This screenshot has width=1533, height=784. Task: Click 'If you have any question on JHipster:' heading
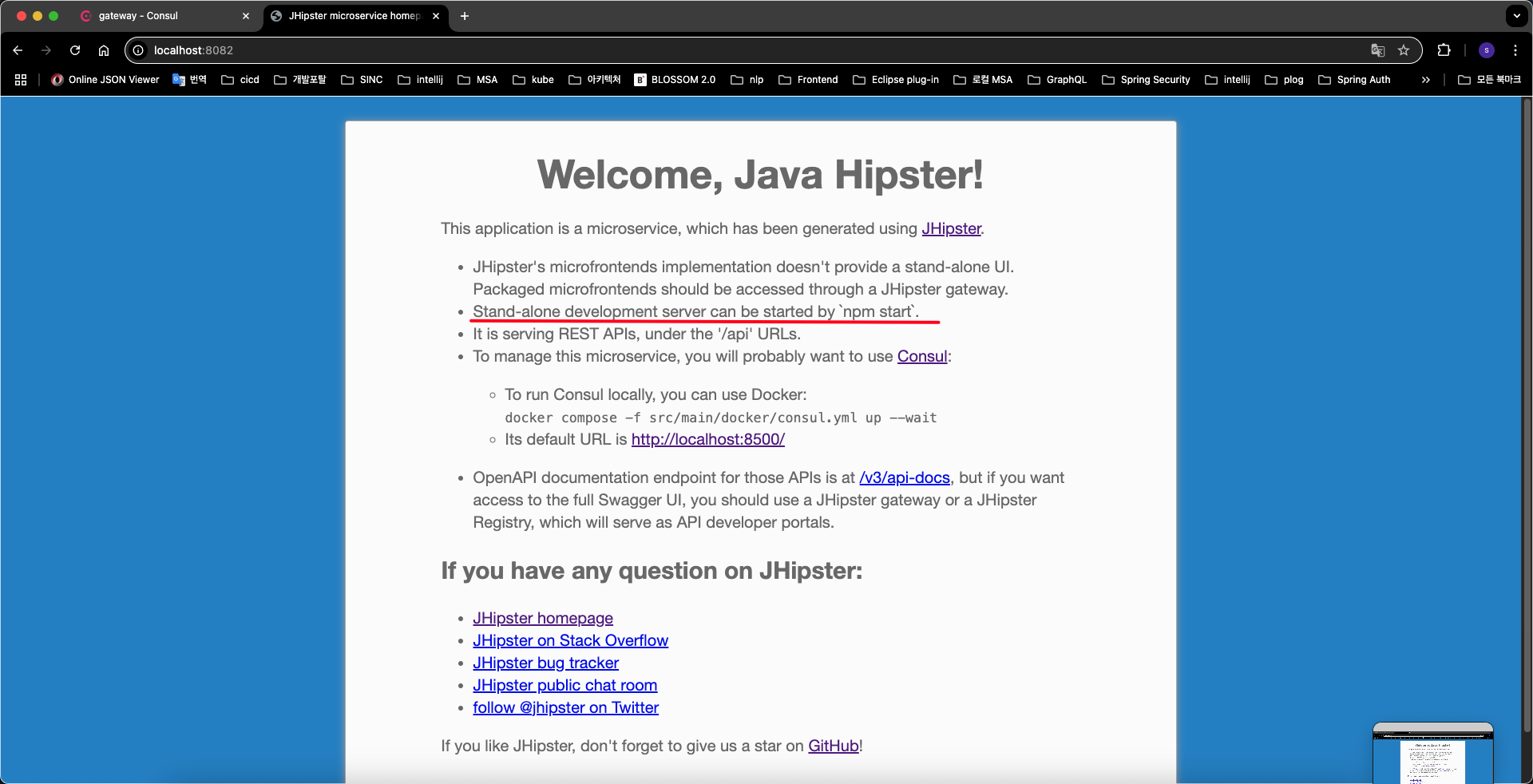[x=652, y=571]
